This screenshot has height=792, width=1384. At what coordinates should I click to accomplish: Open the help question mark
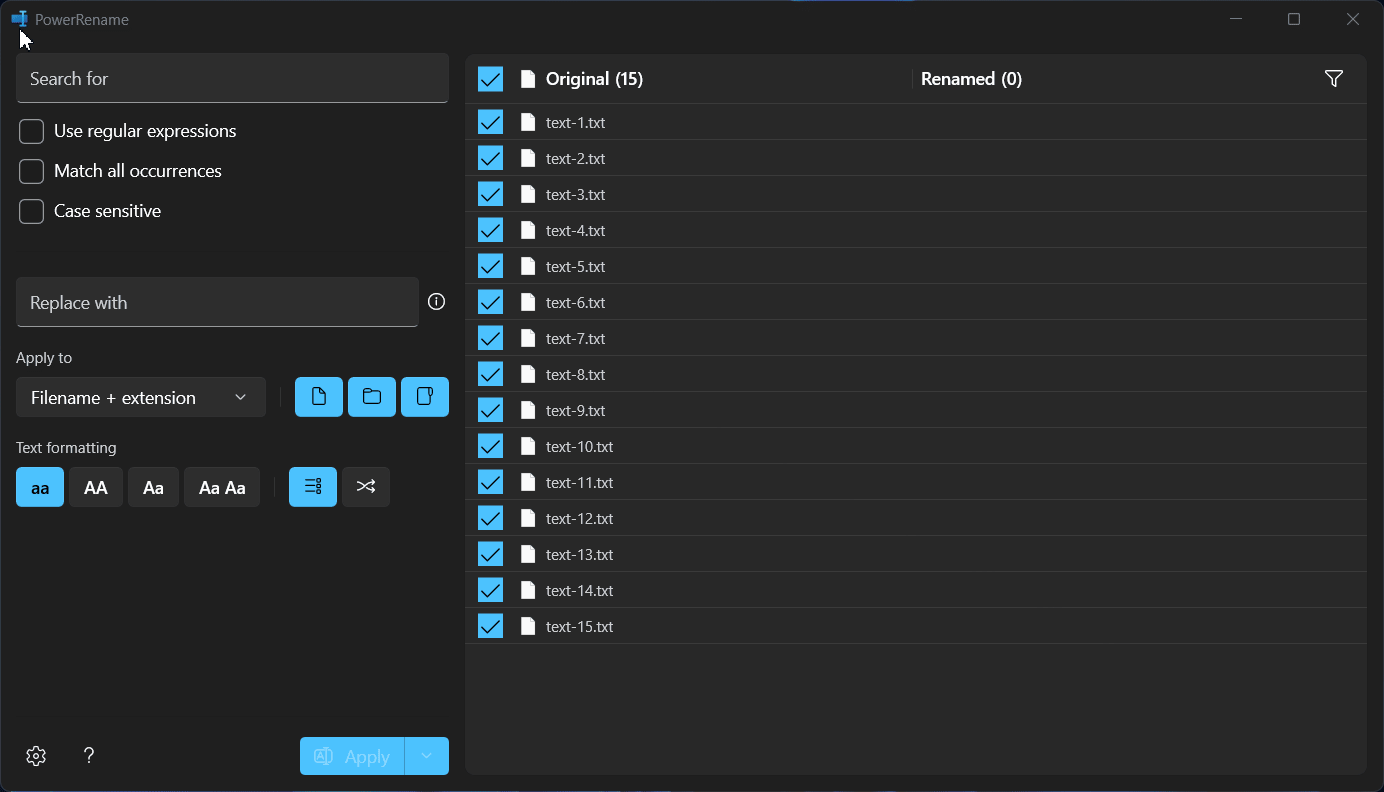click(89, 756)
